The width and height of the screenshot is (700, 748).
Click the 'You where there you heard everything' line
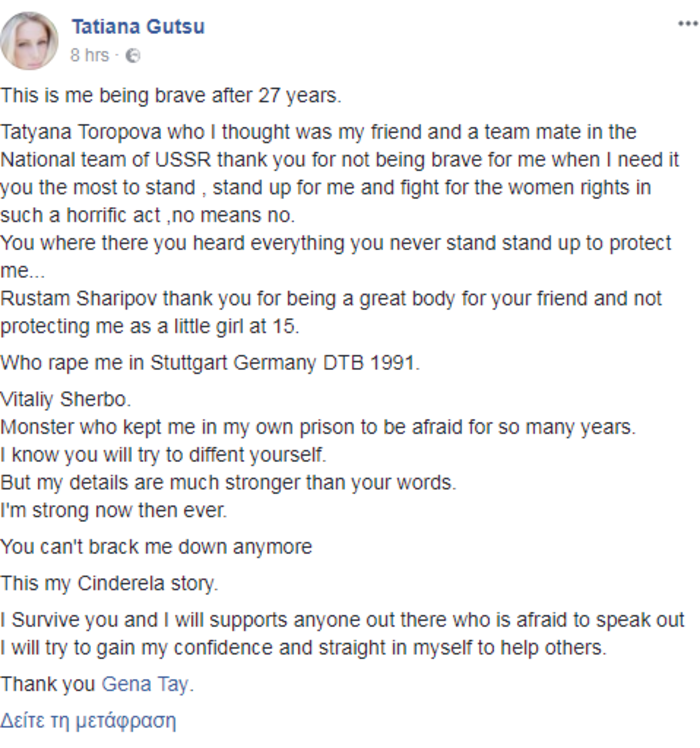point(336,243)
